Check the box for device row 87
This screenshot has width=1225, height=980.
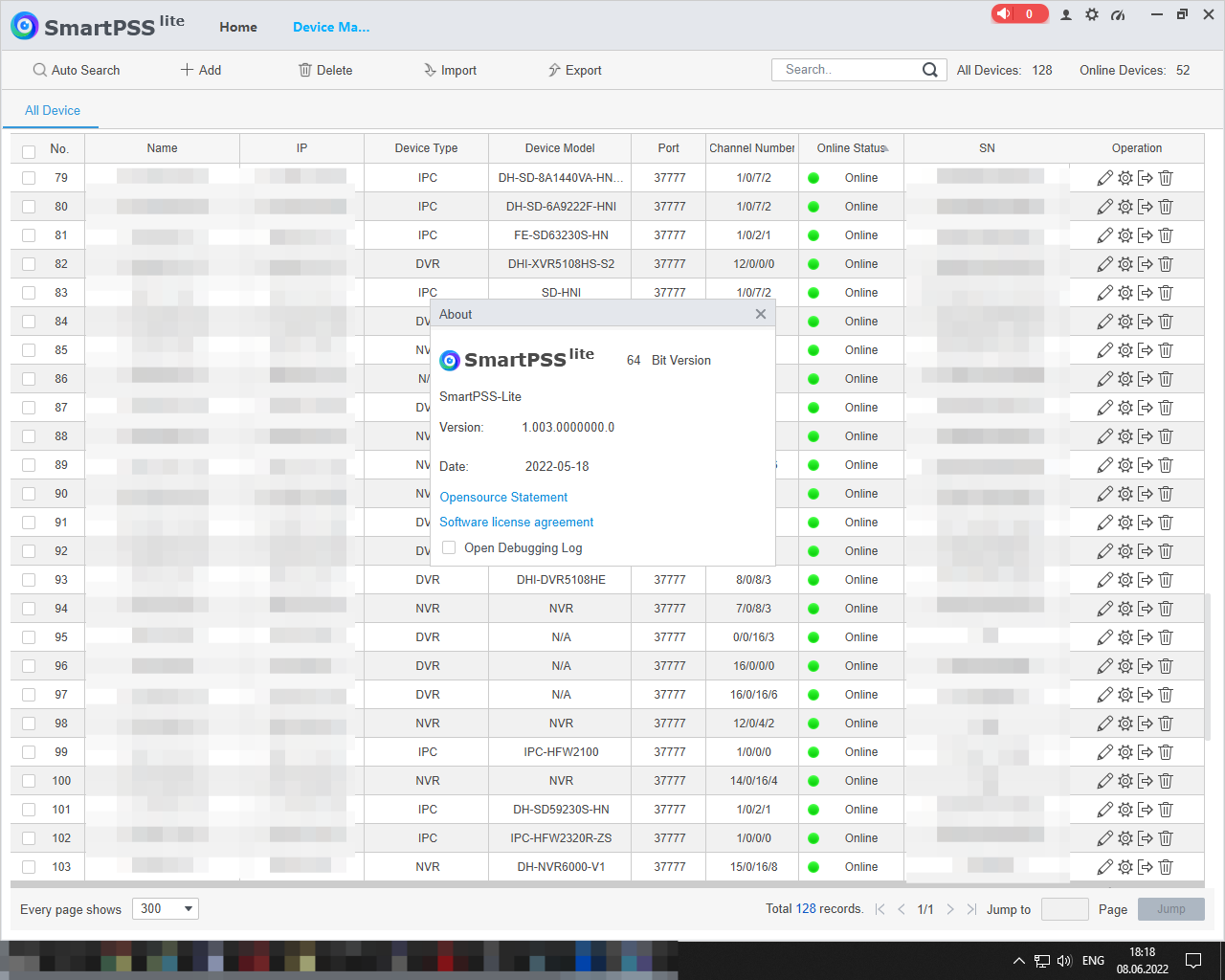coord(29,408)
